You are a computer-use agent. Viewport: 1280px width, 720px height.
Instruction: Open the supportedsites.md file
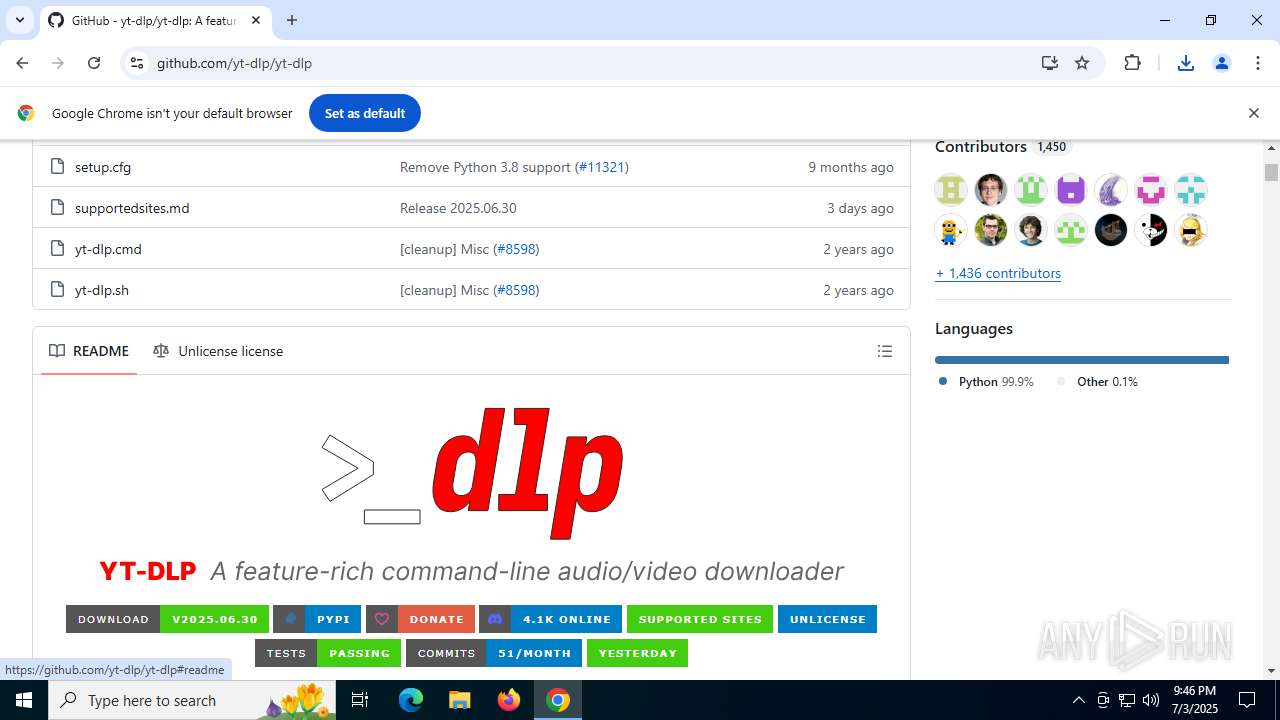[132, 208]
